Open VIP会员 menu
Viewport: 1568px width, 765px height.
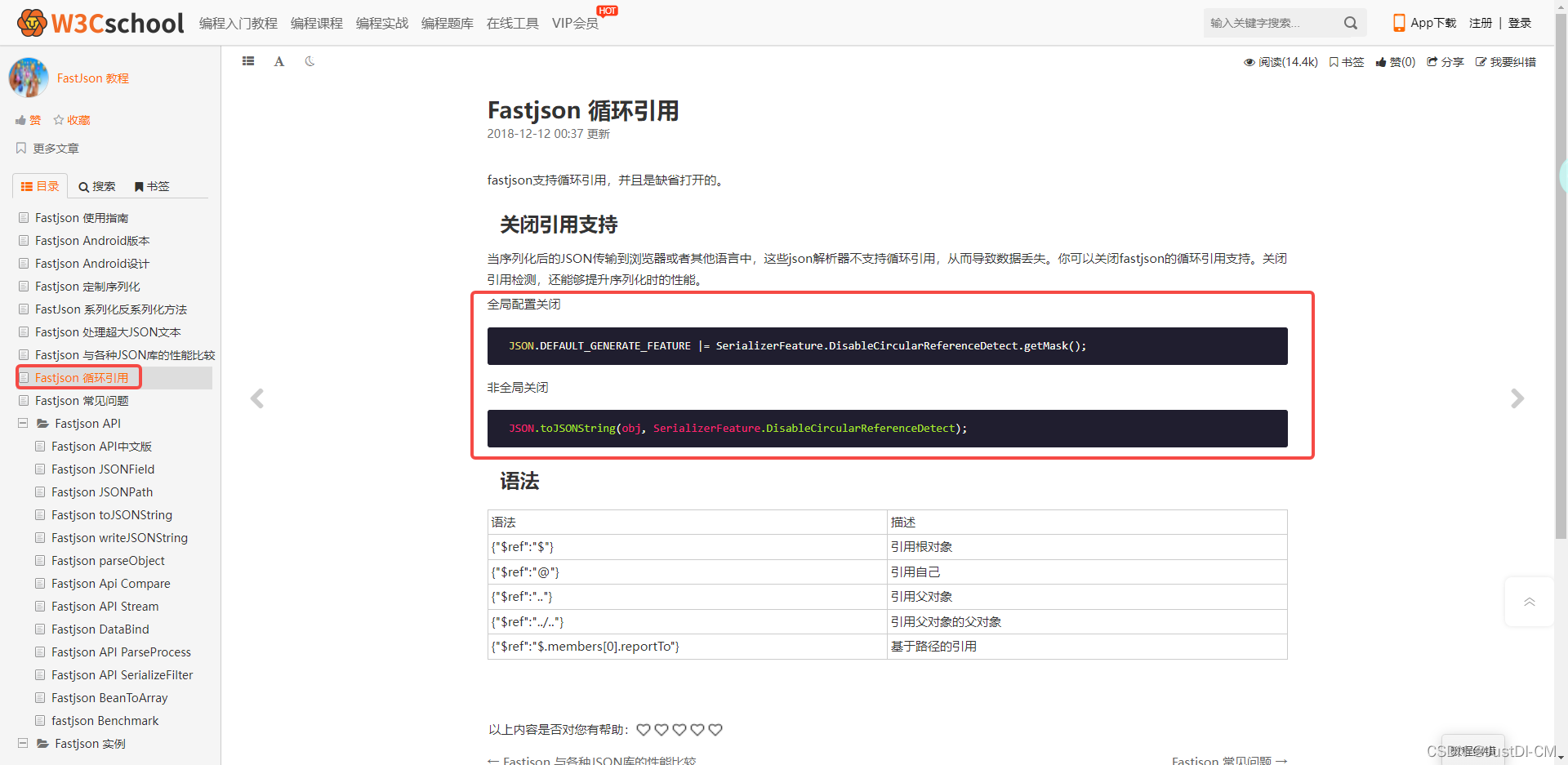[x=575, y=23]
